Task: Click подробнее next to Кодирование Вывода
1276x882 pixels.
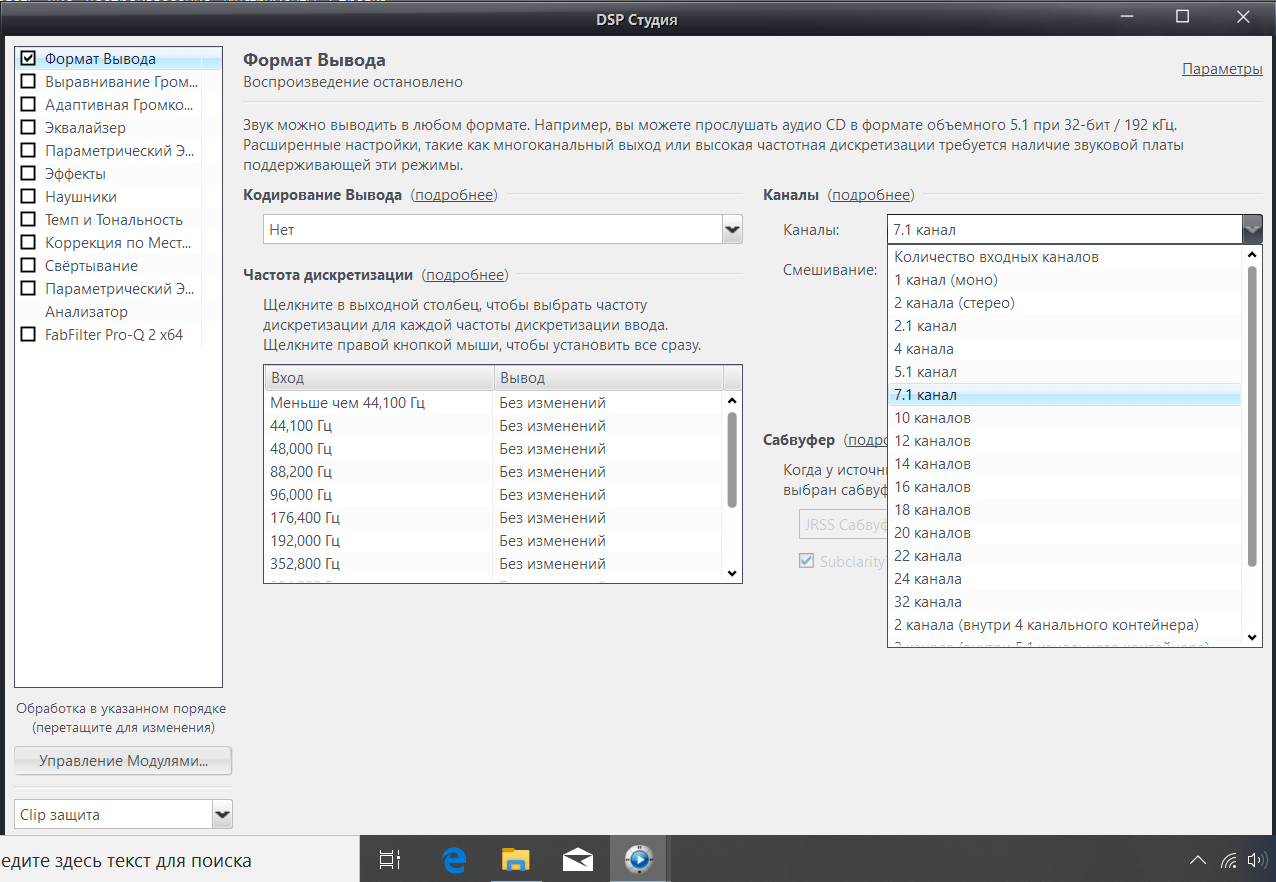Action: click(455, 195)
